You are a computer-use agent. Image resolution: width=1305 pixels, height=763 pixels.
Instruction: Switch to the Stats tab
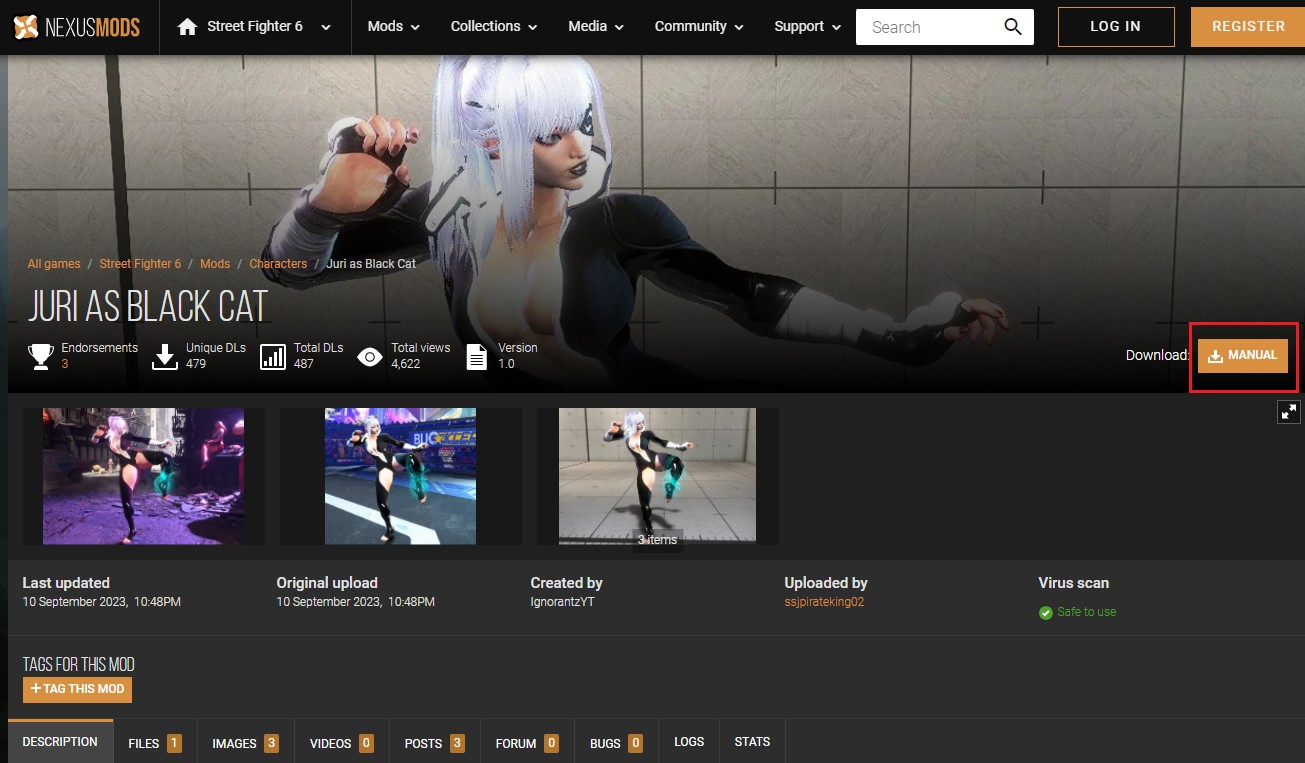coord(752,742)
